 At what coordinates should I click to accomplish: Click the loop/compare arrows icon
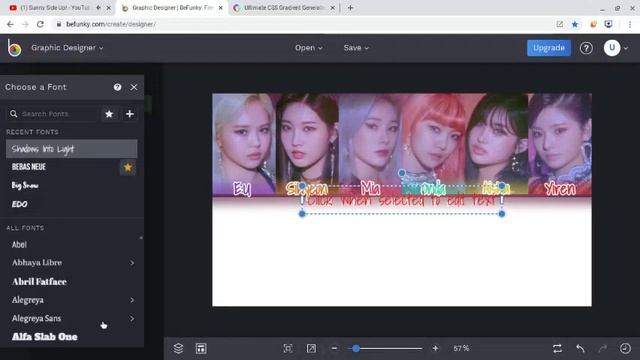pyautogui.click(x=557, y=348)
